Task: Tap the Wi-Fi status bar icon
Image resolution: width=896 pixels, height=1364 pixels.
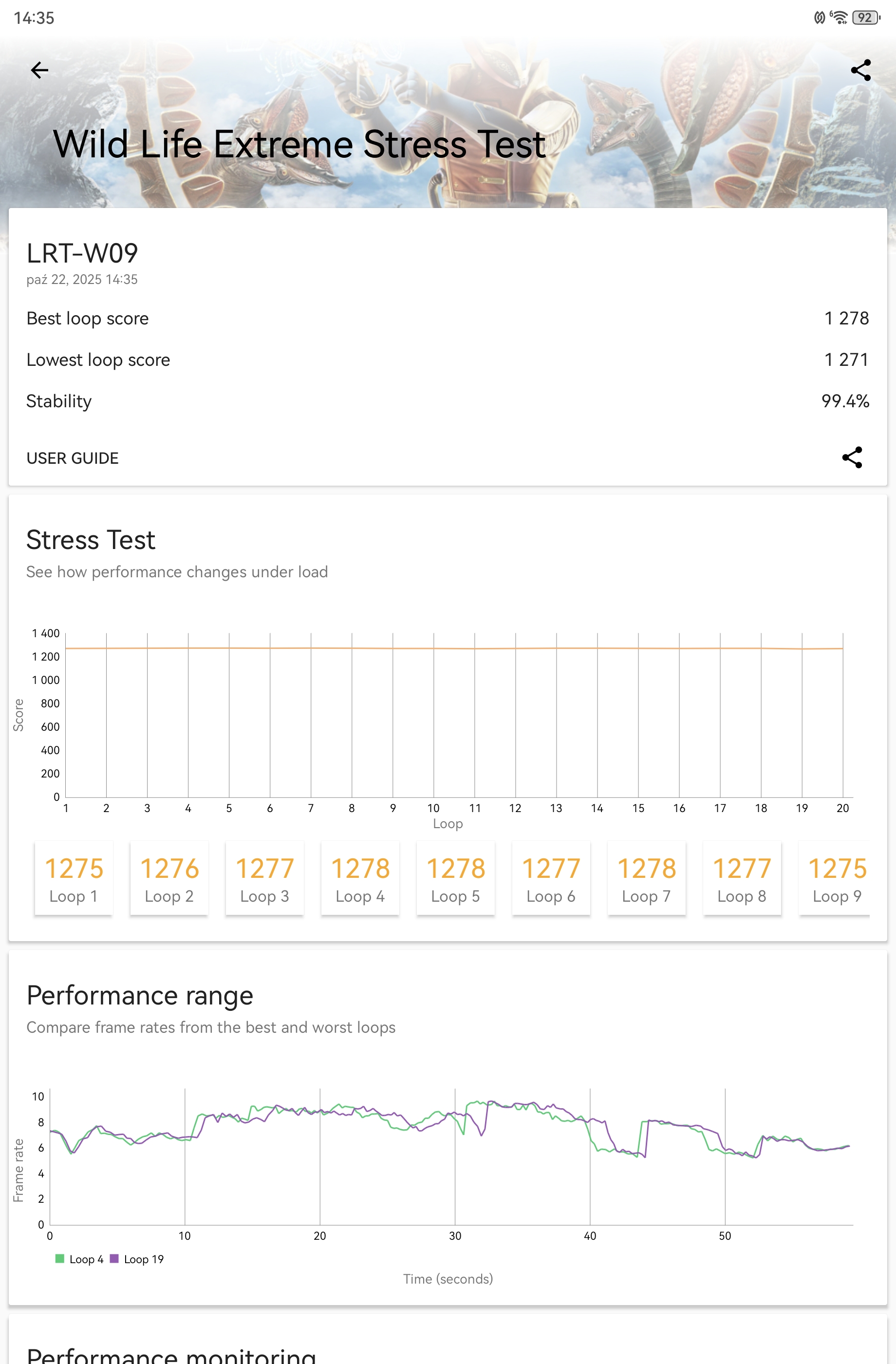Action: (840, 18)
